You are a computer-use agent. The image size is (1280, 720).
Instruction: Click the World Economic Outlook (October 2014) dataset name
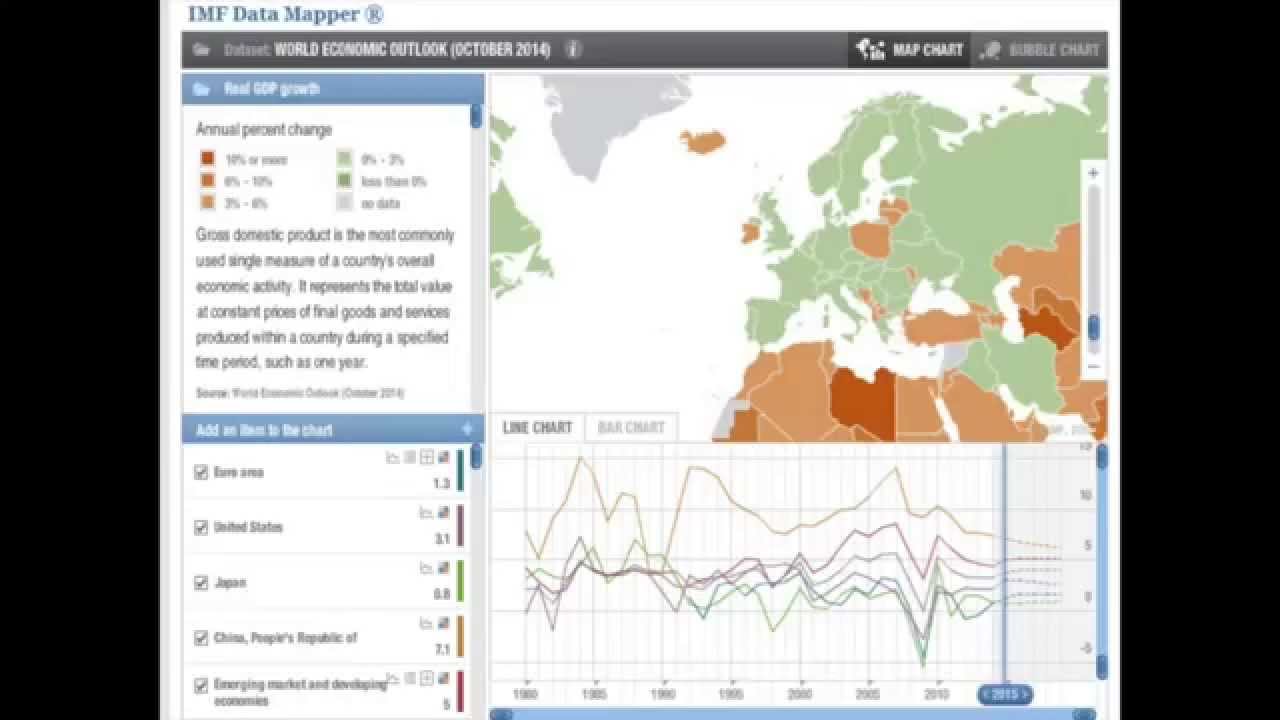click(x=412, y=49)
